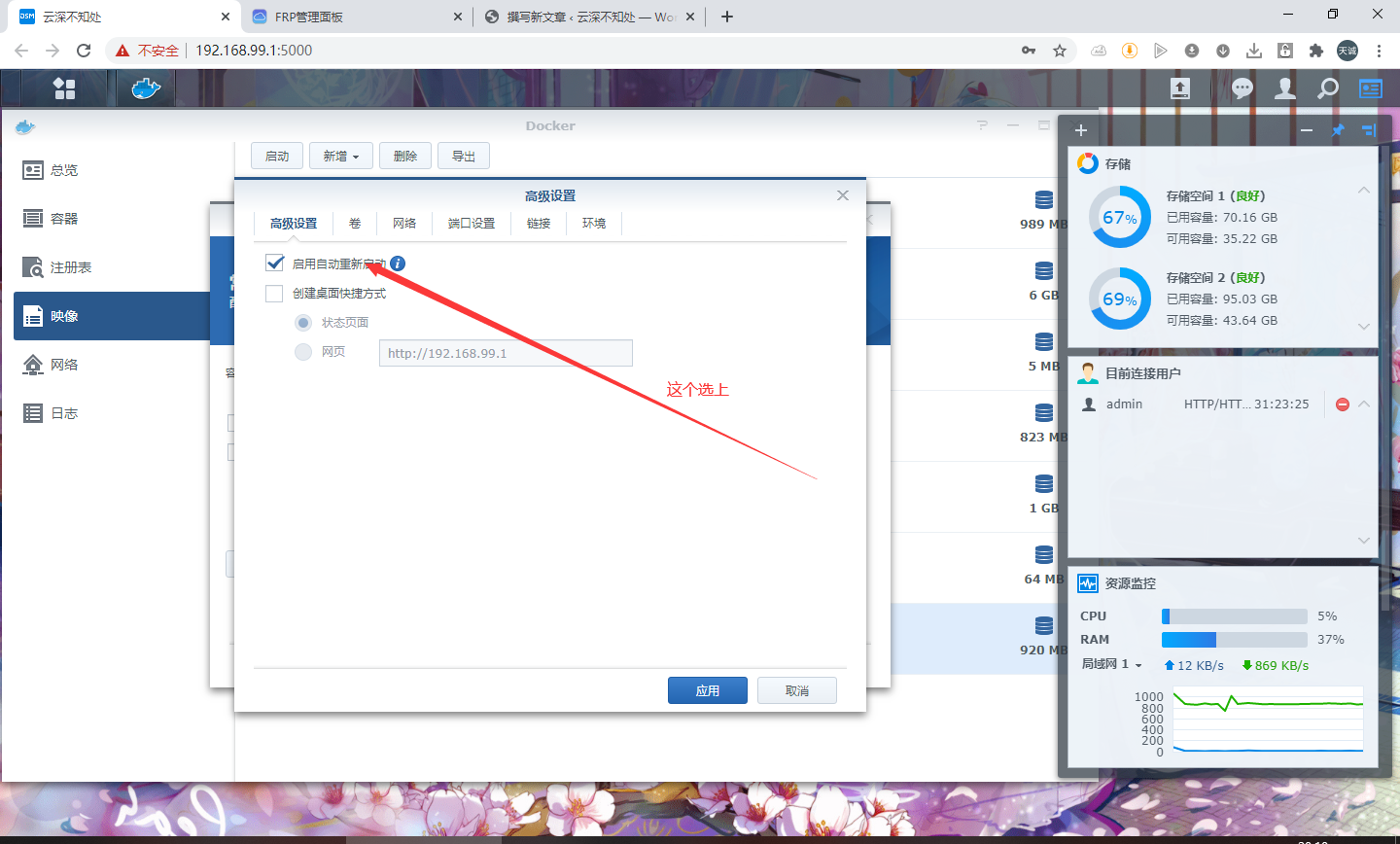The image size is (1400, 844).
Task: Open the user account options icon
Action: [1285, 88]
